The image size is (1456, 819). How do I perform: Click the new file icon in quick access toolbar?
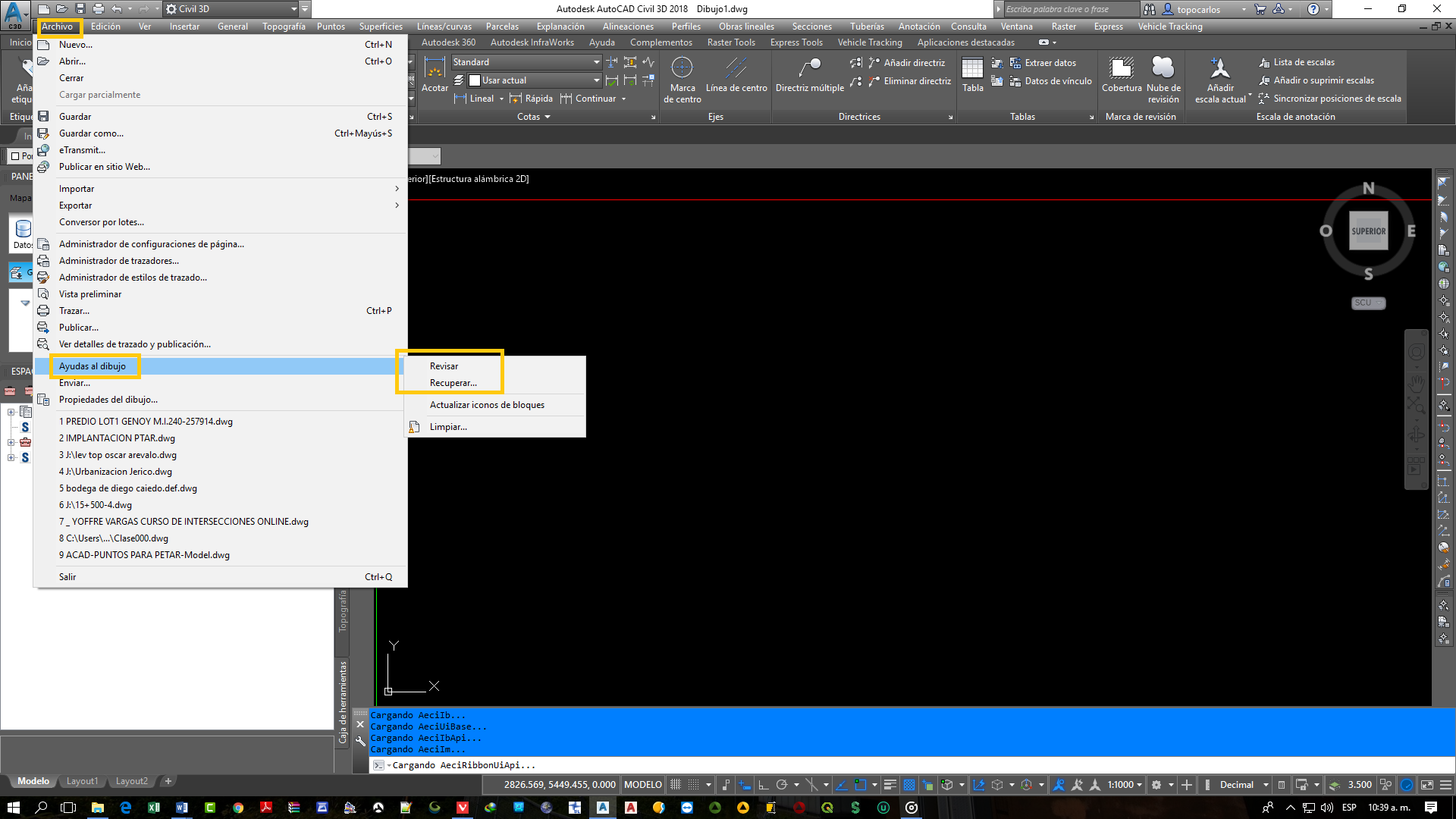coord(45,9)
